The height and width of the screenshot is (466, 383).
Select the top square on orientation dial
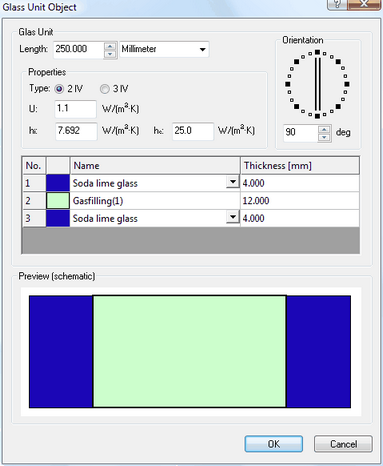coord(317,52)
